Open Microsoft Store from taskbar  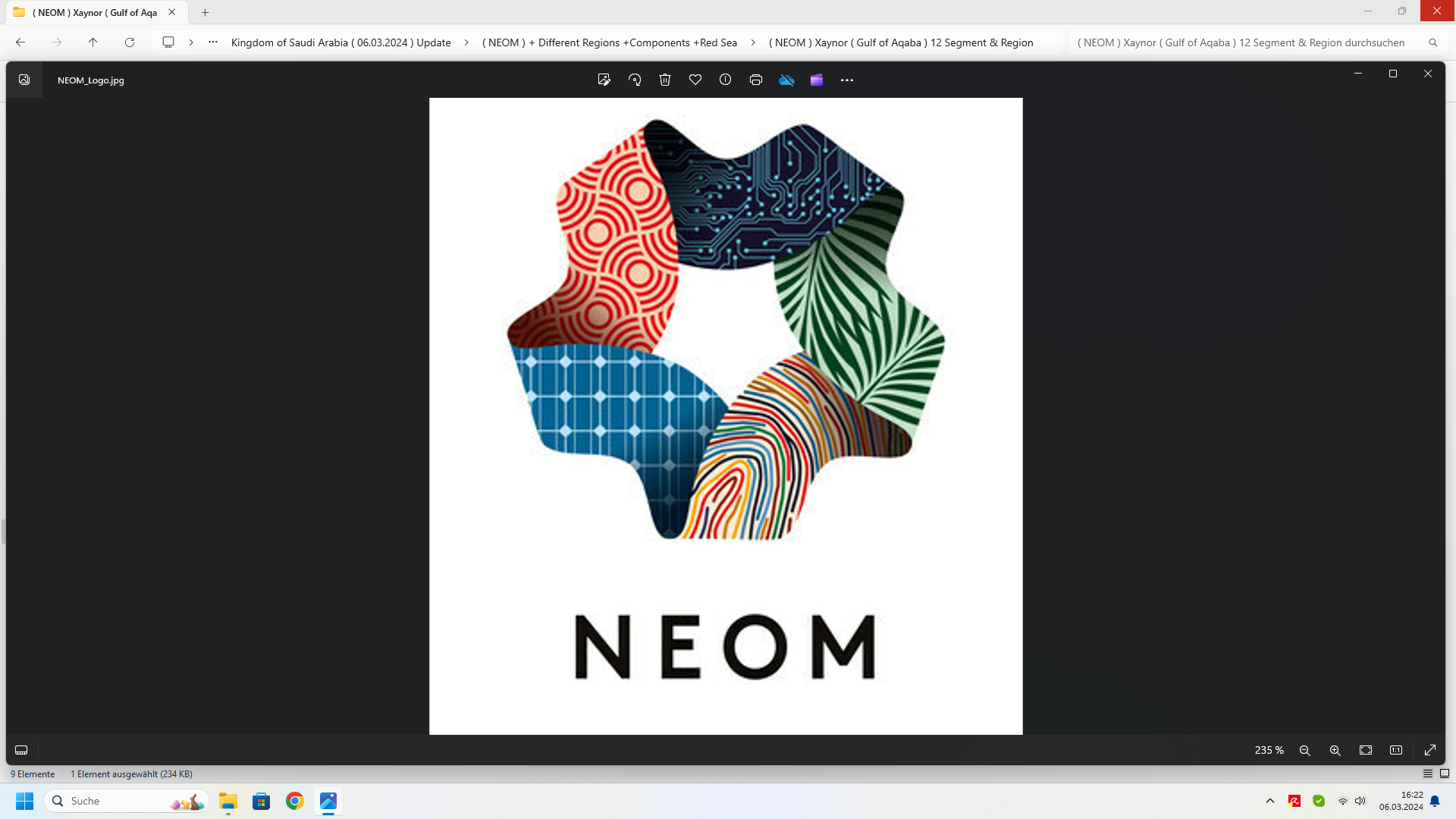pyautogui.click(x=262, y=801)
